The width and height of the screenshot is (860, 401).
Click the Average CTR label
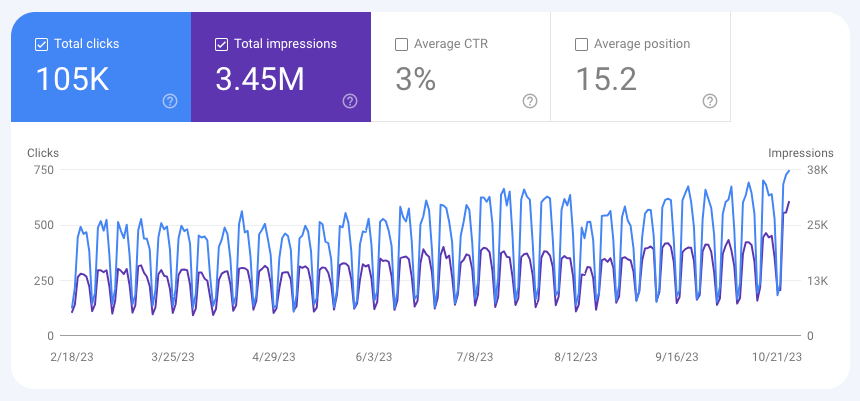click(451, 44)
